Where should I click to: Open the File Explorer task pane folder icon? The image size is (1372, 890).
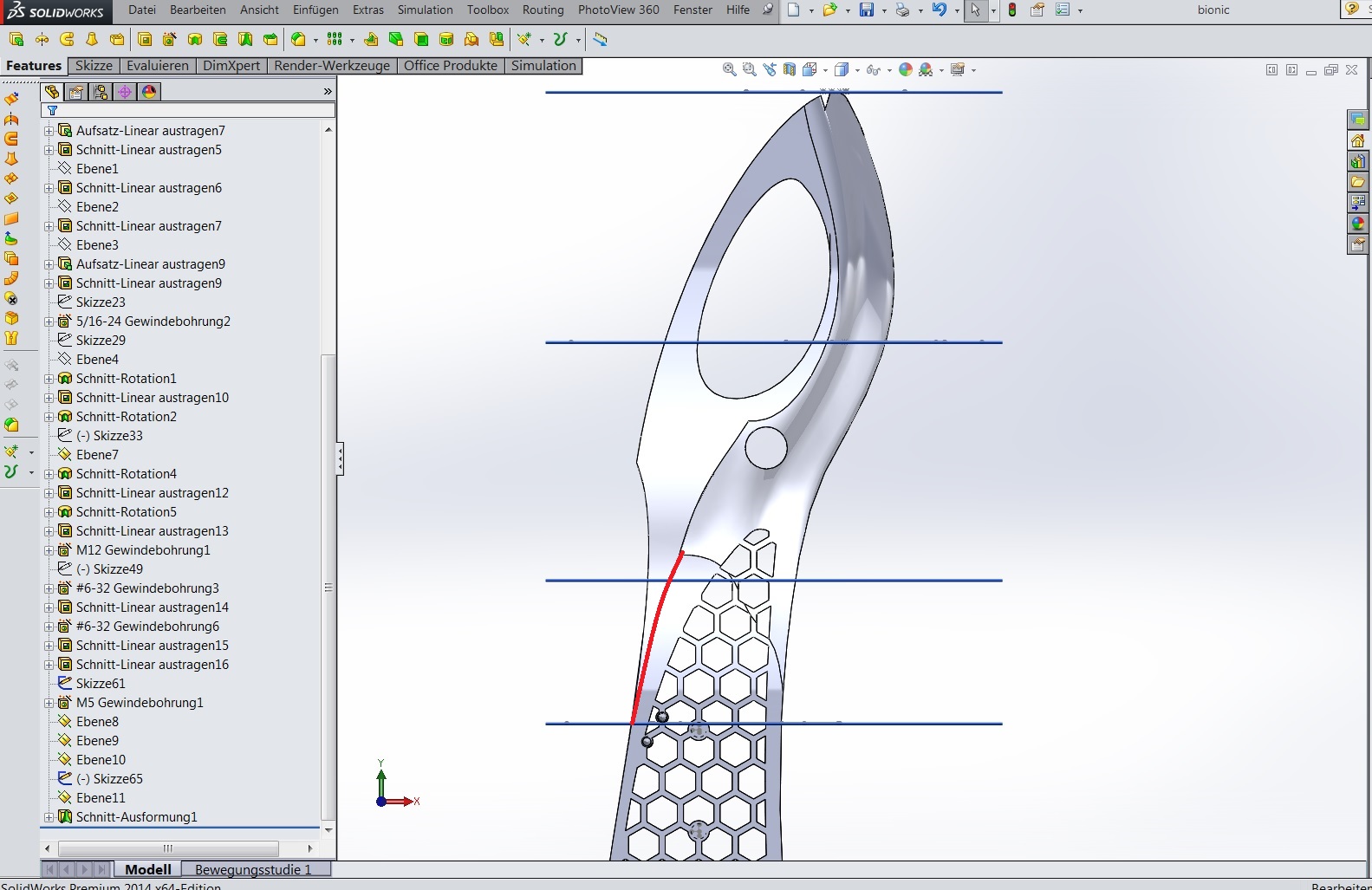pyautogui.click(x=1358, y=182)
